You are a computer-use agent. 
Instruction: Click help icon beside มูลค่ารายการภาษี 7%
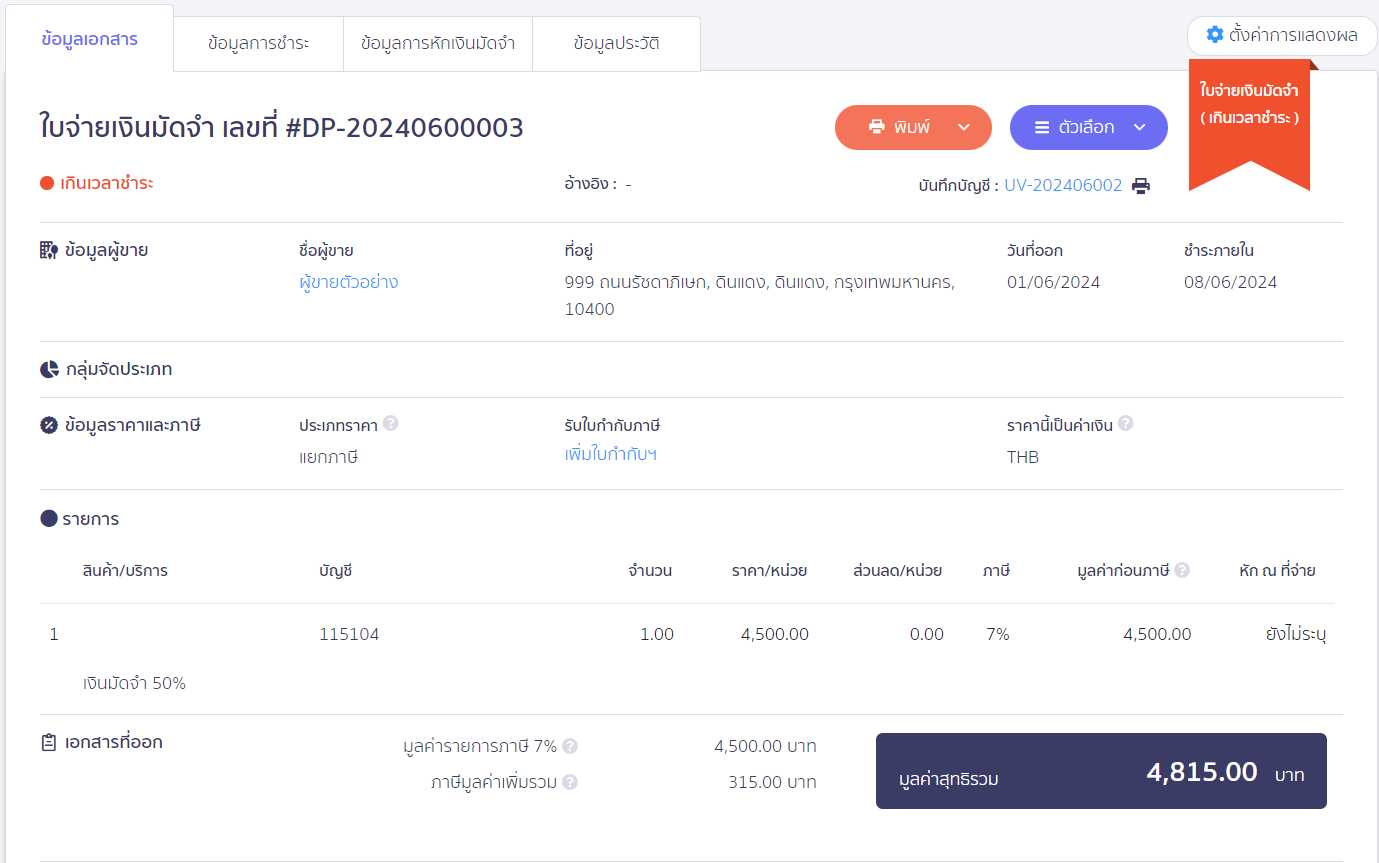click(x=570, y=746)
